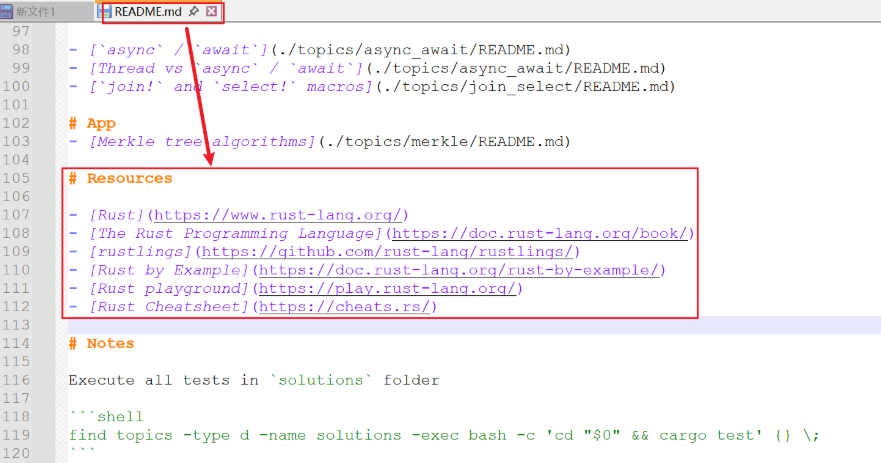Image resolution: width=881 pixels, height=463 pixels.
Task: Click the '```shell' code fence line
Action: coord(106,417)
